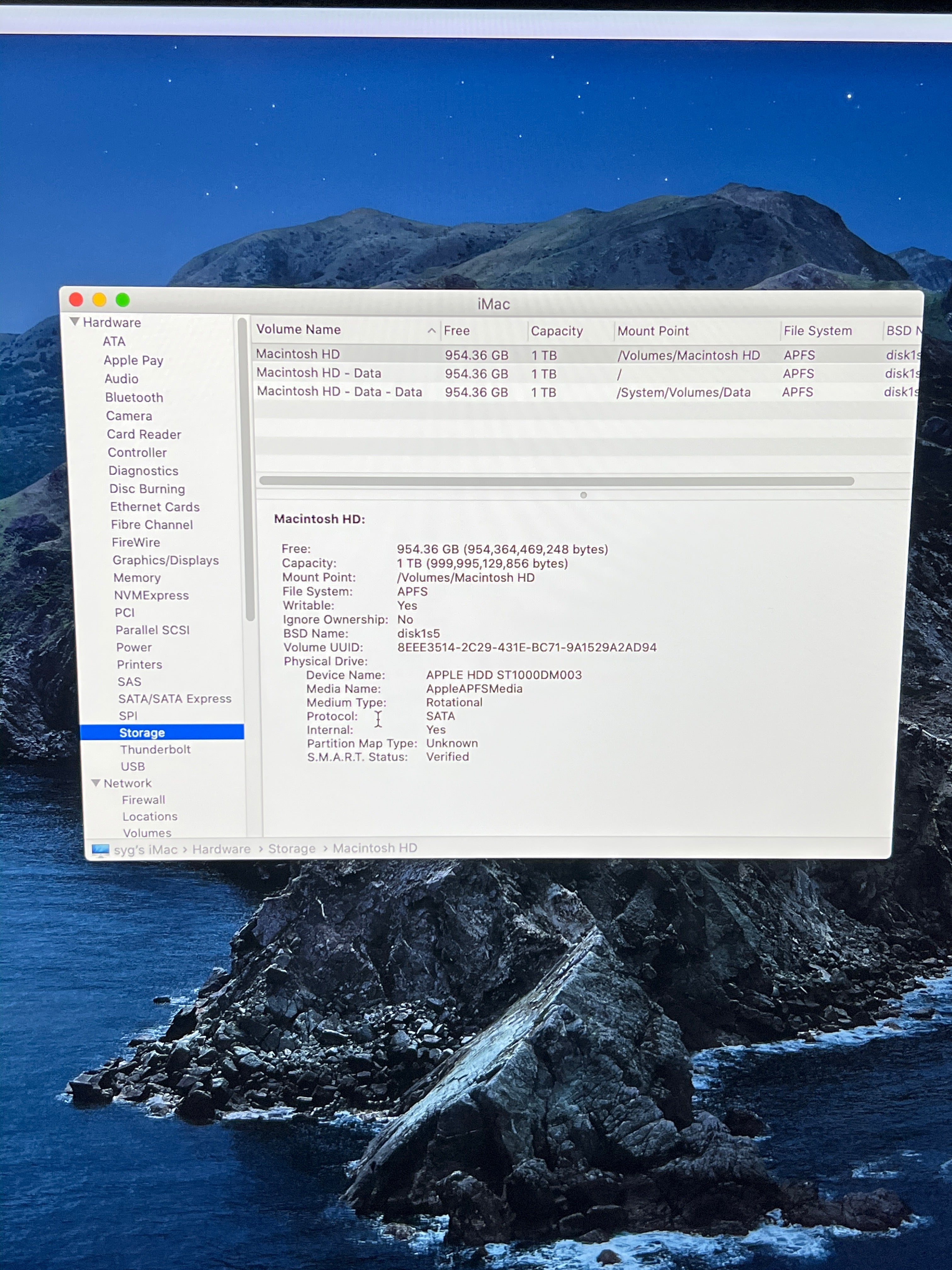
Task: Select ATA in the sidebar
Action: (x=114, y=342)
